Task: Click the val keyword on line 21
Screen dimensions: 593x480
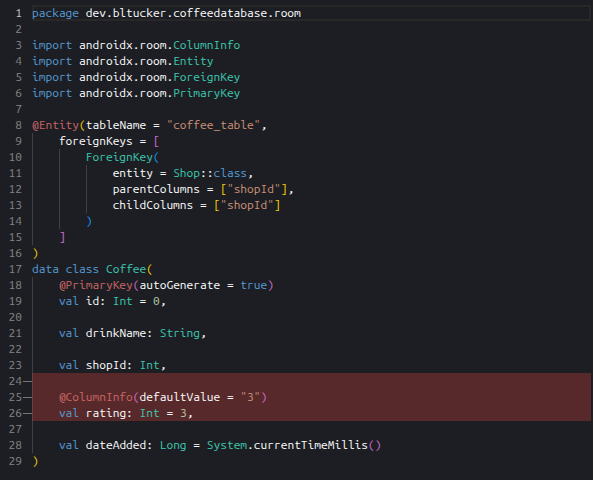Action: tap(69, 333)
